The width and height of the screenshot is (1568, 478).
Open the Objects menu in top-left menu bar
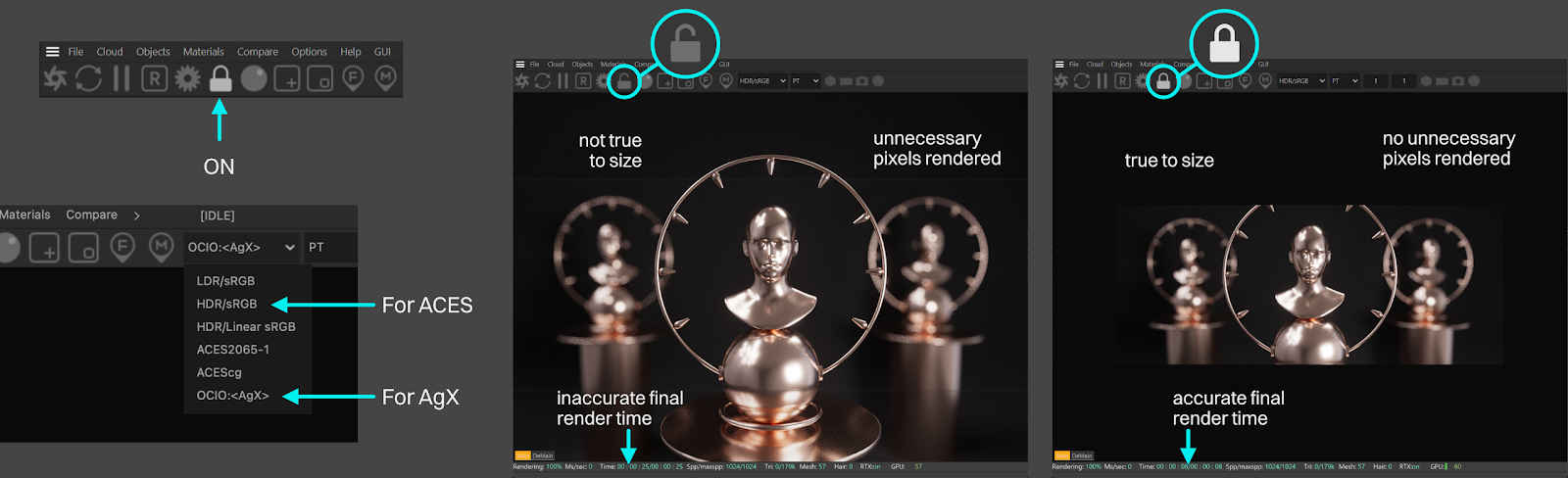tap(153, 52)
